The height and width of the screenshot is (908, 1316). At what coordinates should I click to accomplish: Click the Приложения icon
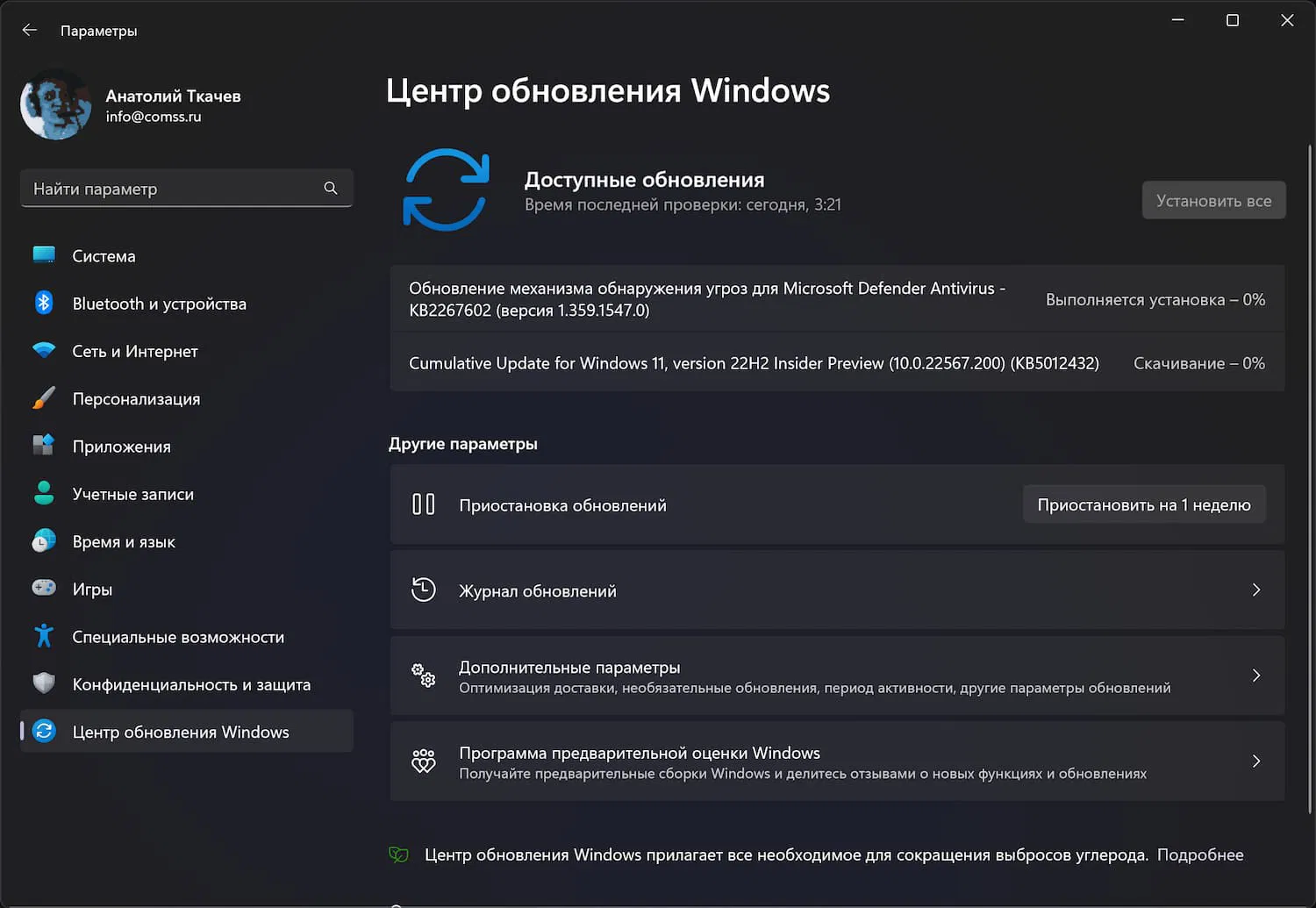[44, 446]
